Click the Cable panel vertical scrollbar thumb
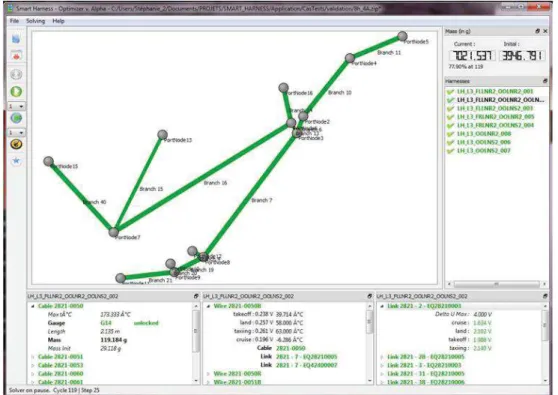This screenshot has height=395, width=558. 196,331
